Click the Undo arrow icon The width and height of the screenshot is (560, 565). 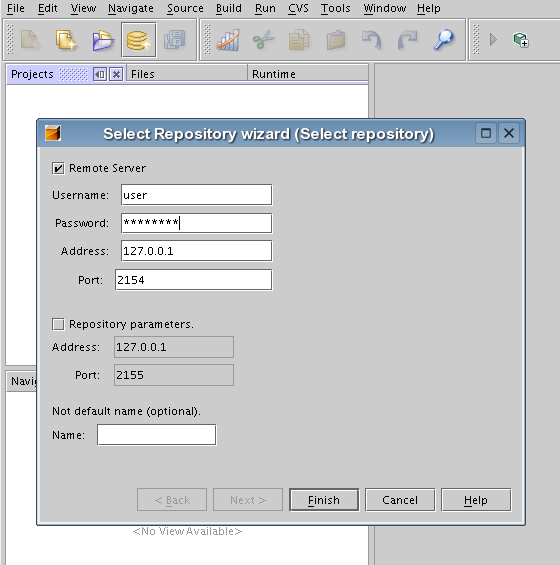372,40
